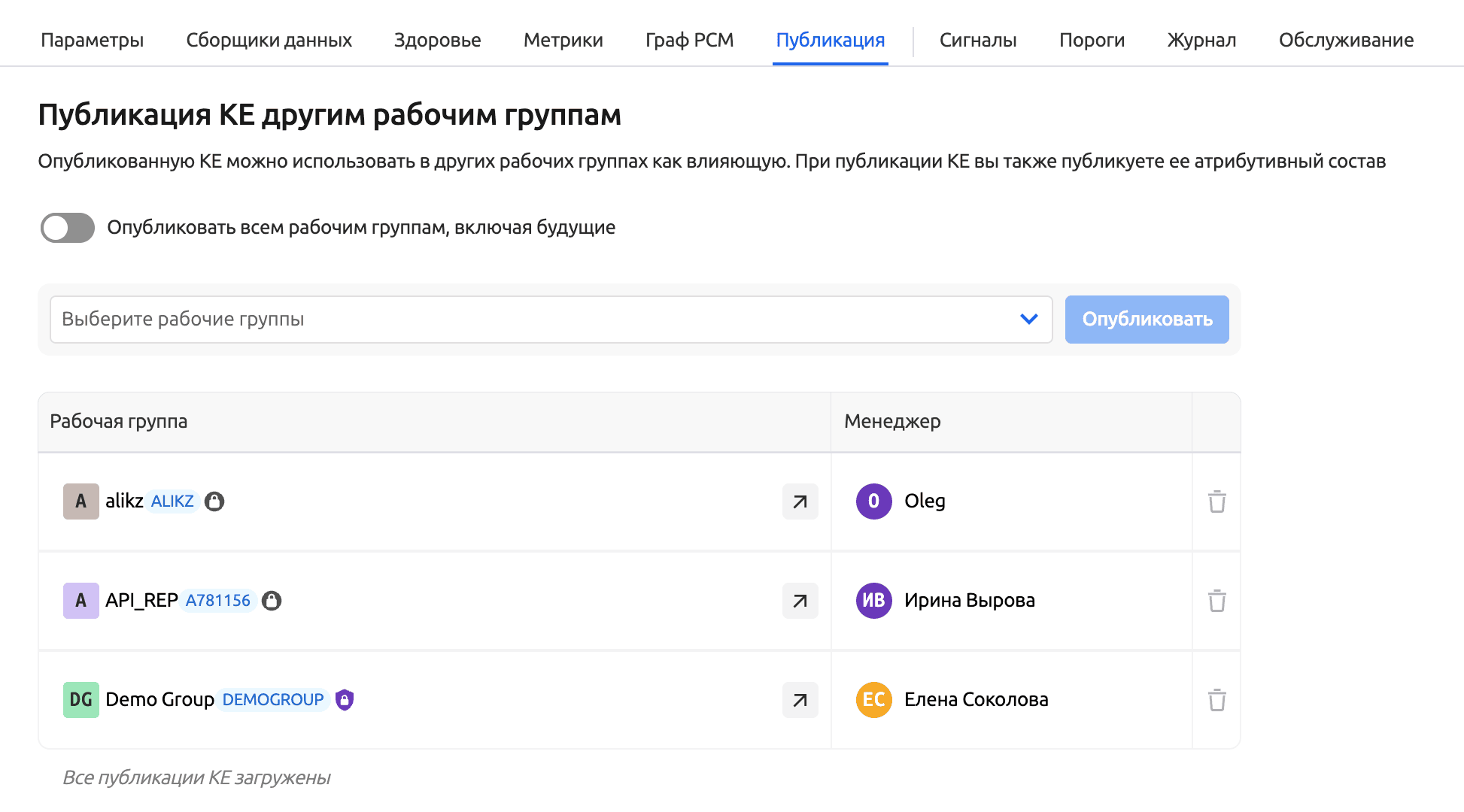
Task: Open the Журнал tab
Action: coord(1201,40)
